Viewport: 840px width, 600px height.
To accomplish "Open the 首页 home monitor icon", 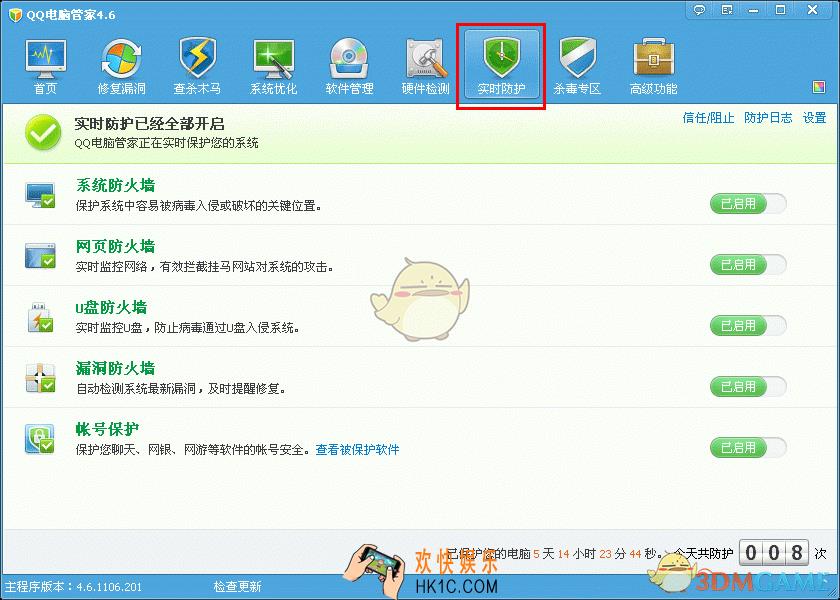I will pos(46,66).
